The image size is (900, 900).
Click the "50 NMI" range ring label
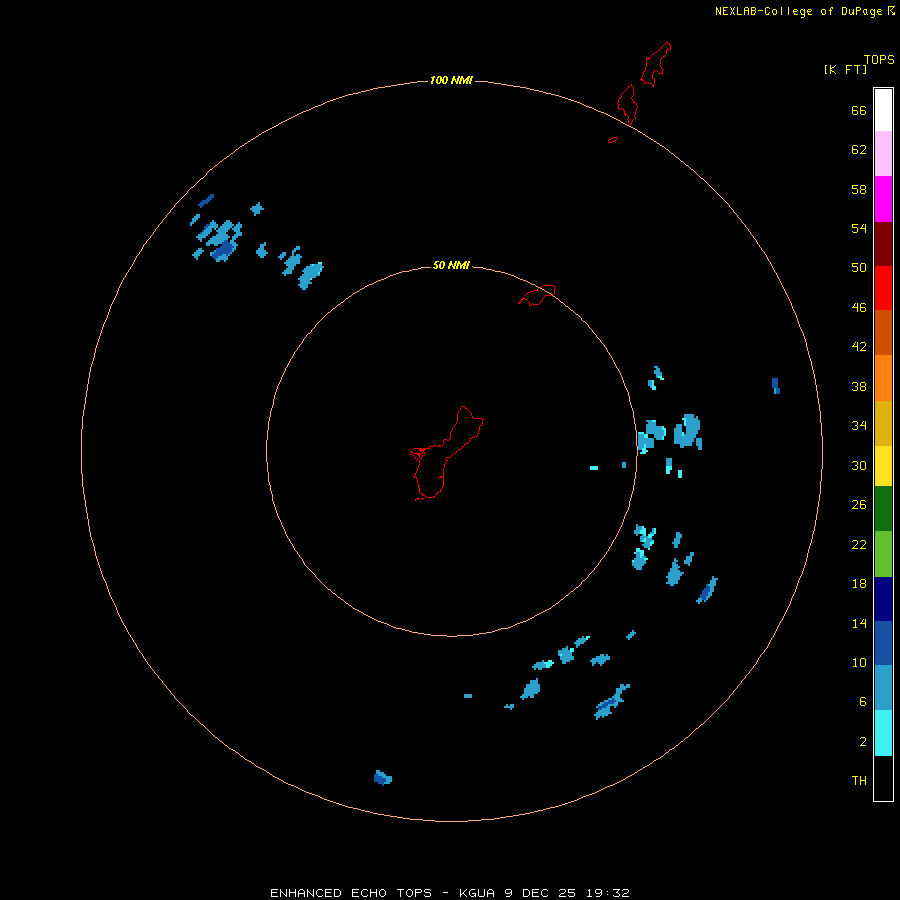point(451,265)
